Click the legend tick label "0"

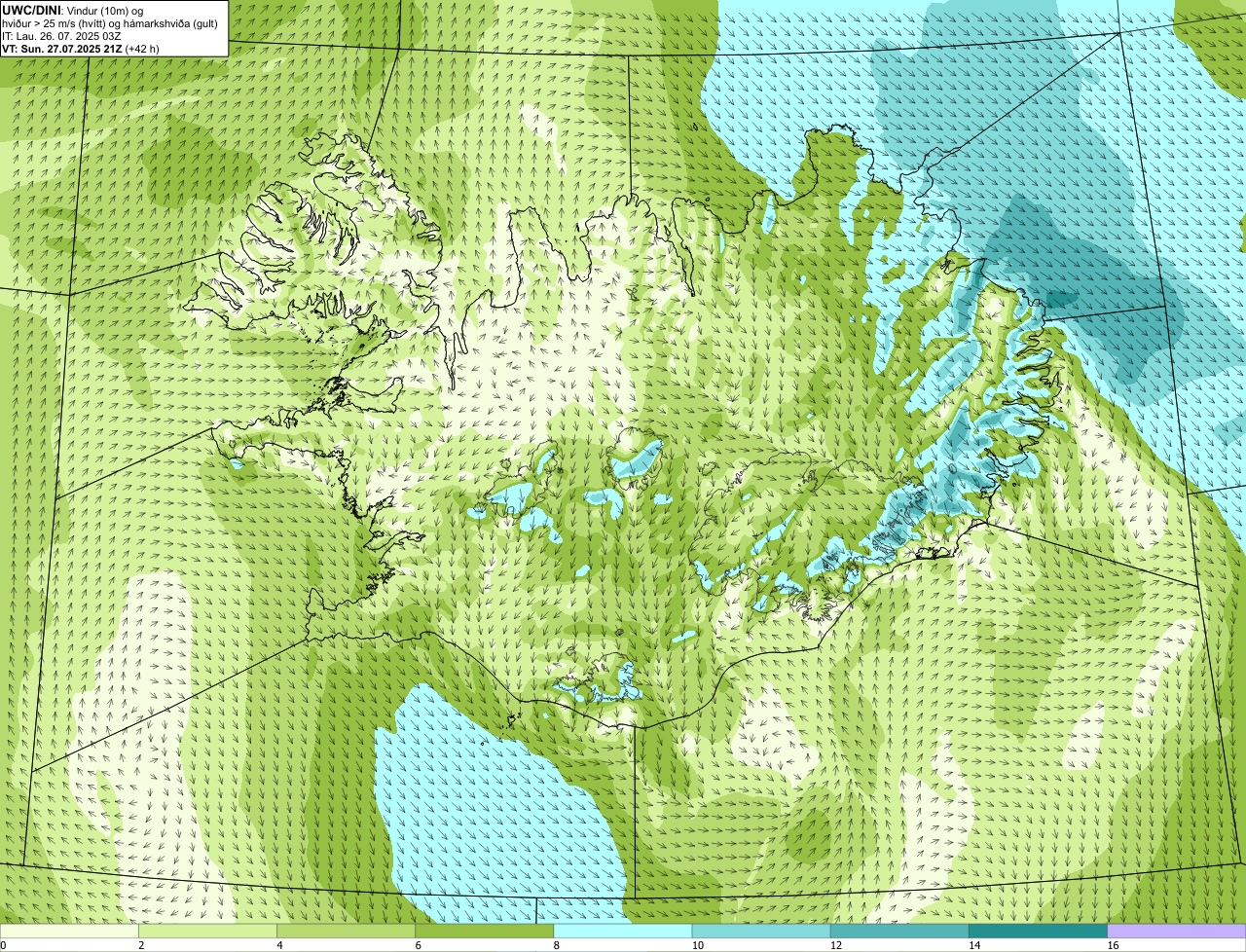coord(4,945)
